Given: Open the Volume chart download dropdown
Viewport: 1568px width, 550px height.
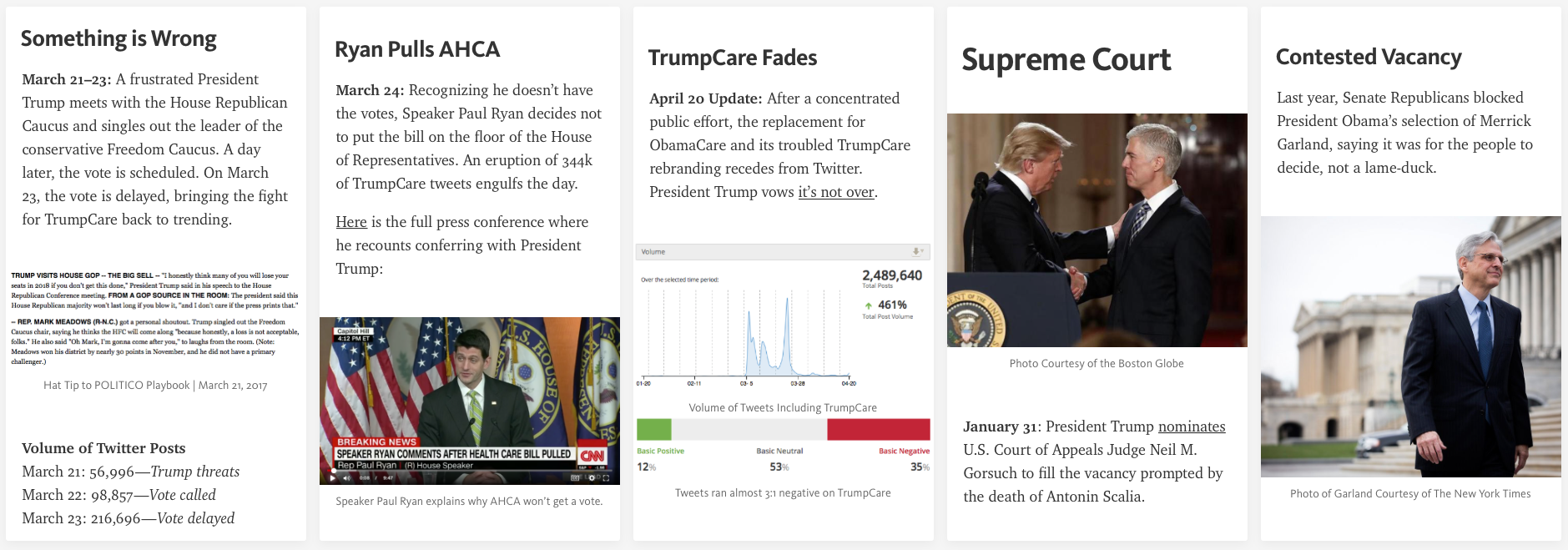Looking at the screenshot, I should pos(917,252).
